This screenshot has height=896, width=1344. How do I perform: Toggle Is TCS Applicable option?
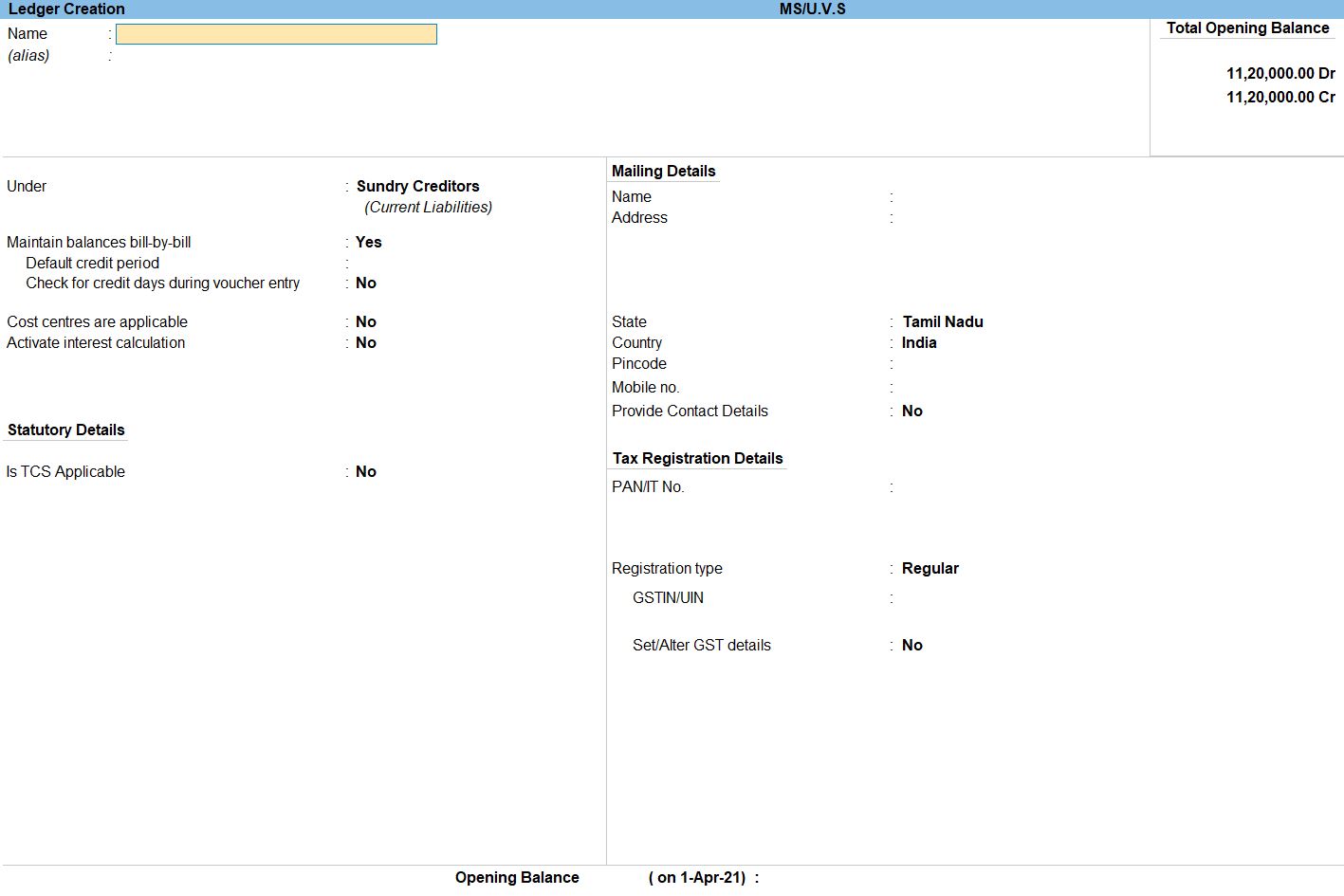click(366, 471)
